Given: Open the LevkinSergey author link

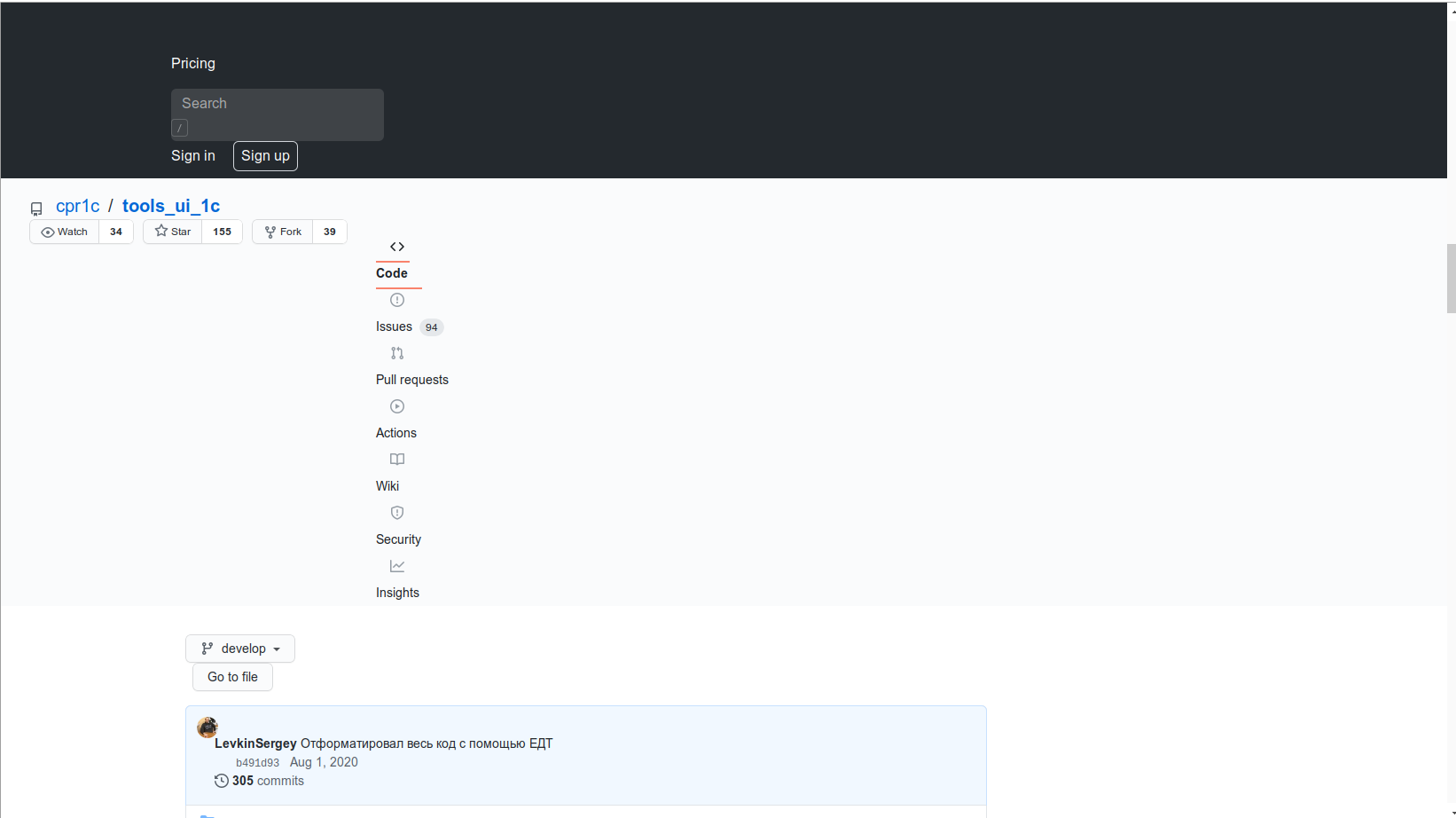Looking at the screenshot, I should coord(255,743).
